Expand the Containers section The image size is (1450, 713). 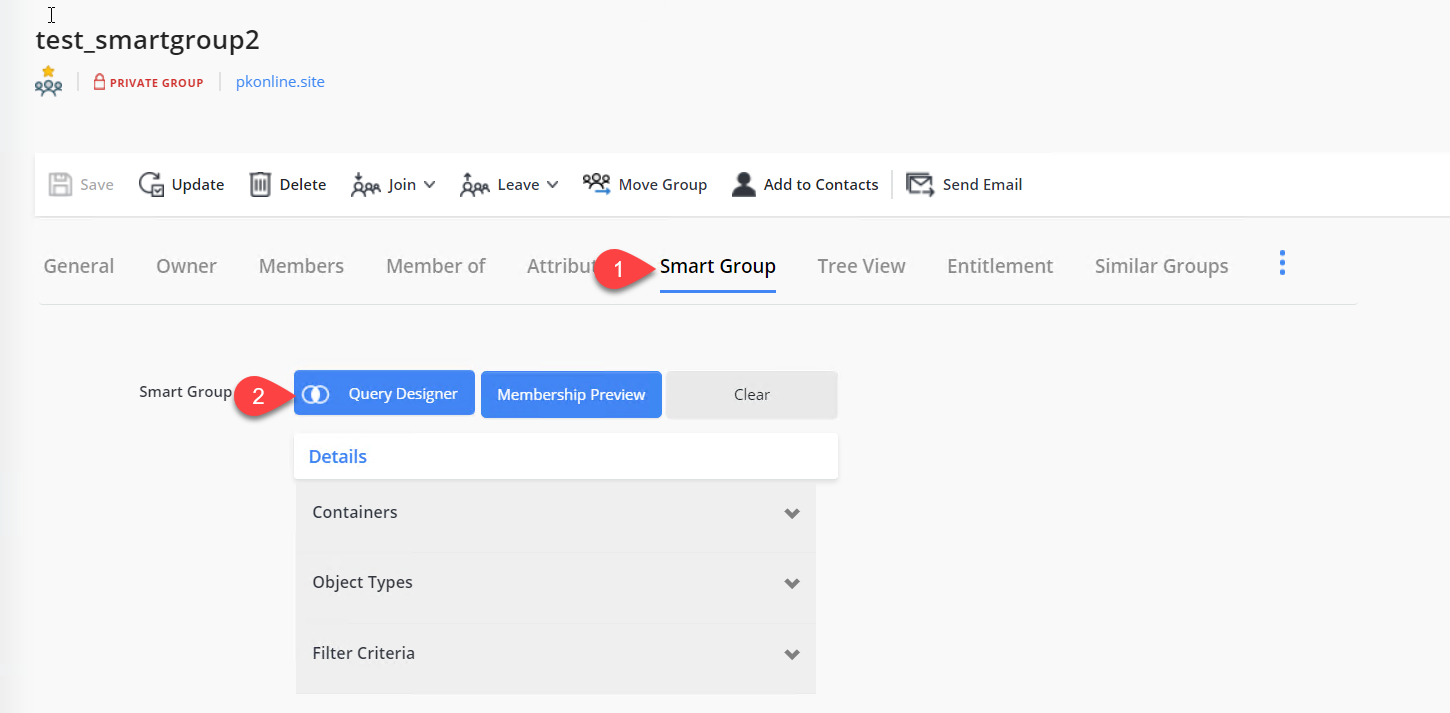[791, 513]
